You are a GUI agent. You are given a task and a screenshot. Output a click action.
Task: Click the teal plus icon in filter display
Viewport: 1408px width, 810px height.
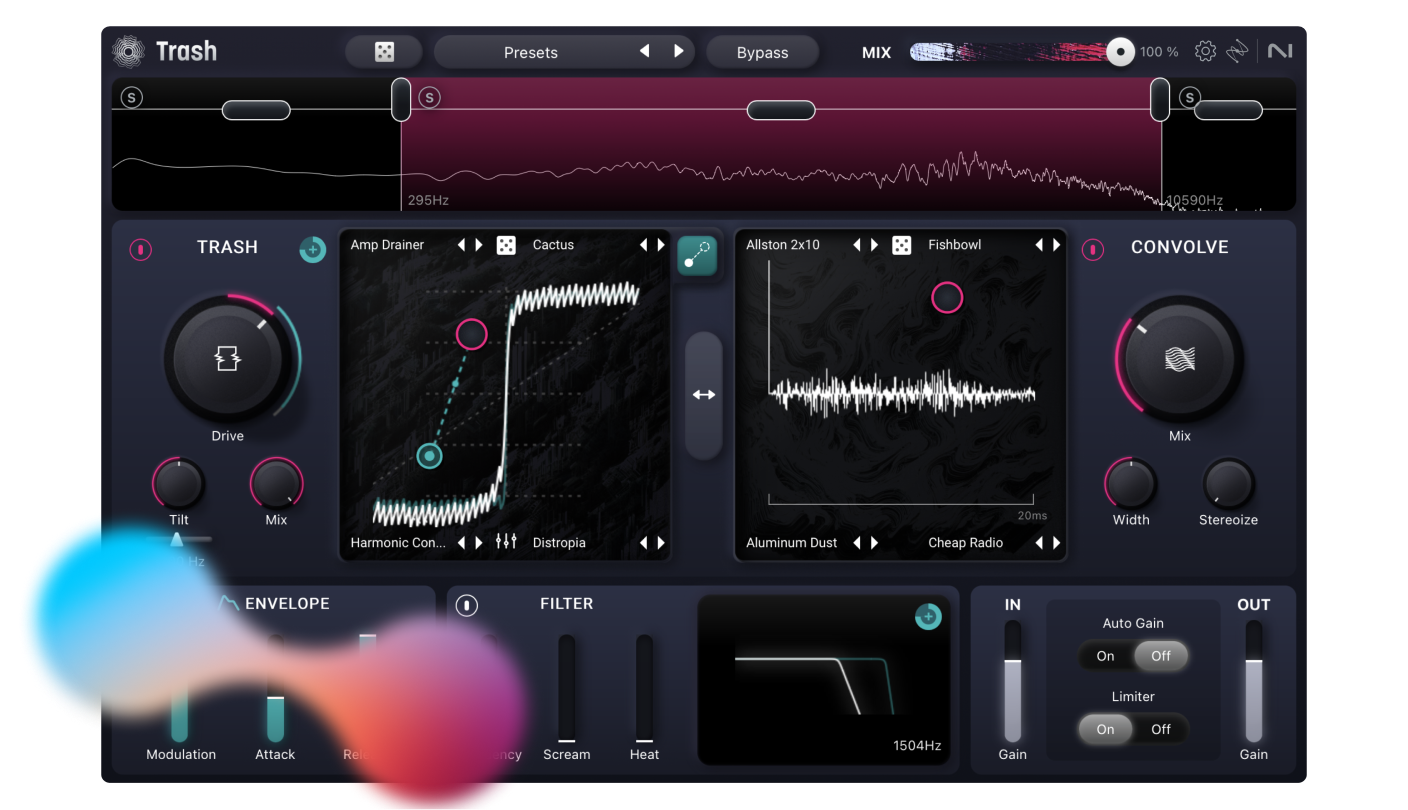tap(928, 617)
